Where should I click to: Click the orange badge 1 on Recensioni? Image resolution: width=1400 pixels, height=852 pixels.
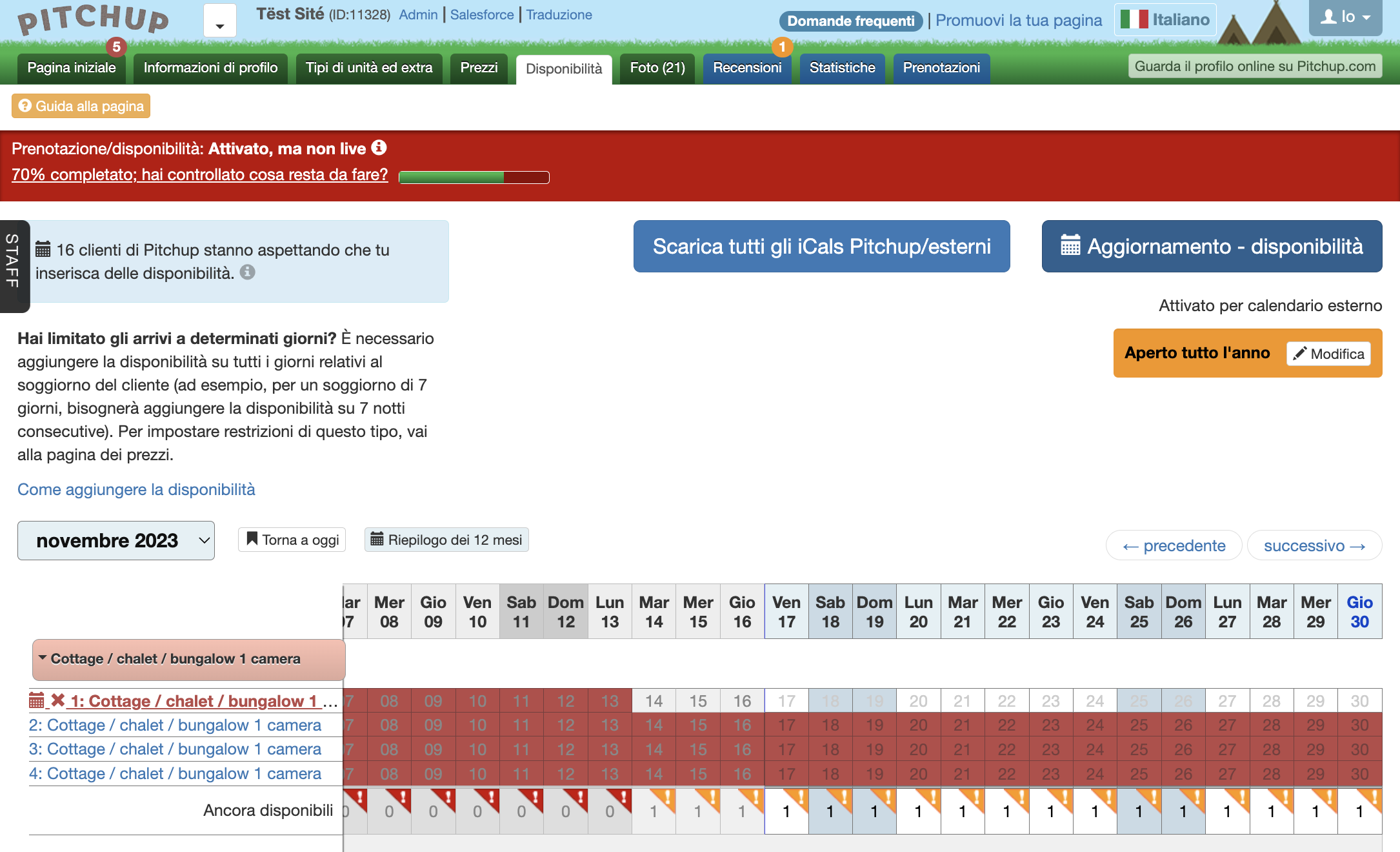point(782,46)
